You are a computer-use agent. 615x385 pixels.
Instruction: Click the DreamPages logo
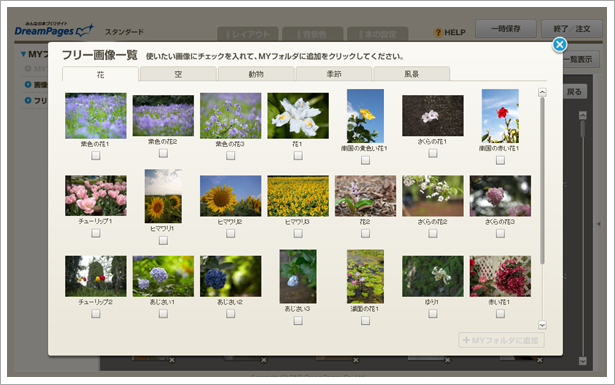(54, 29)
